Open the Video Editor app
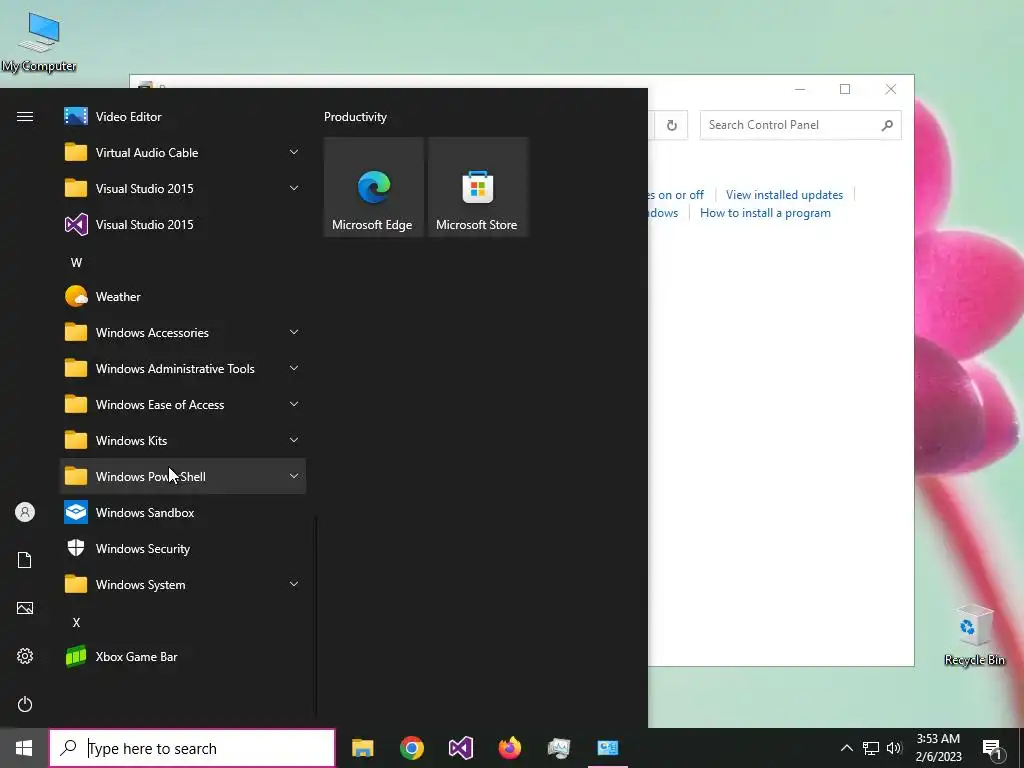Image resolution: width=1024 pixels, height=768 pixels. pos(183,117)
